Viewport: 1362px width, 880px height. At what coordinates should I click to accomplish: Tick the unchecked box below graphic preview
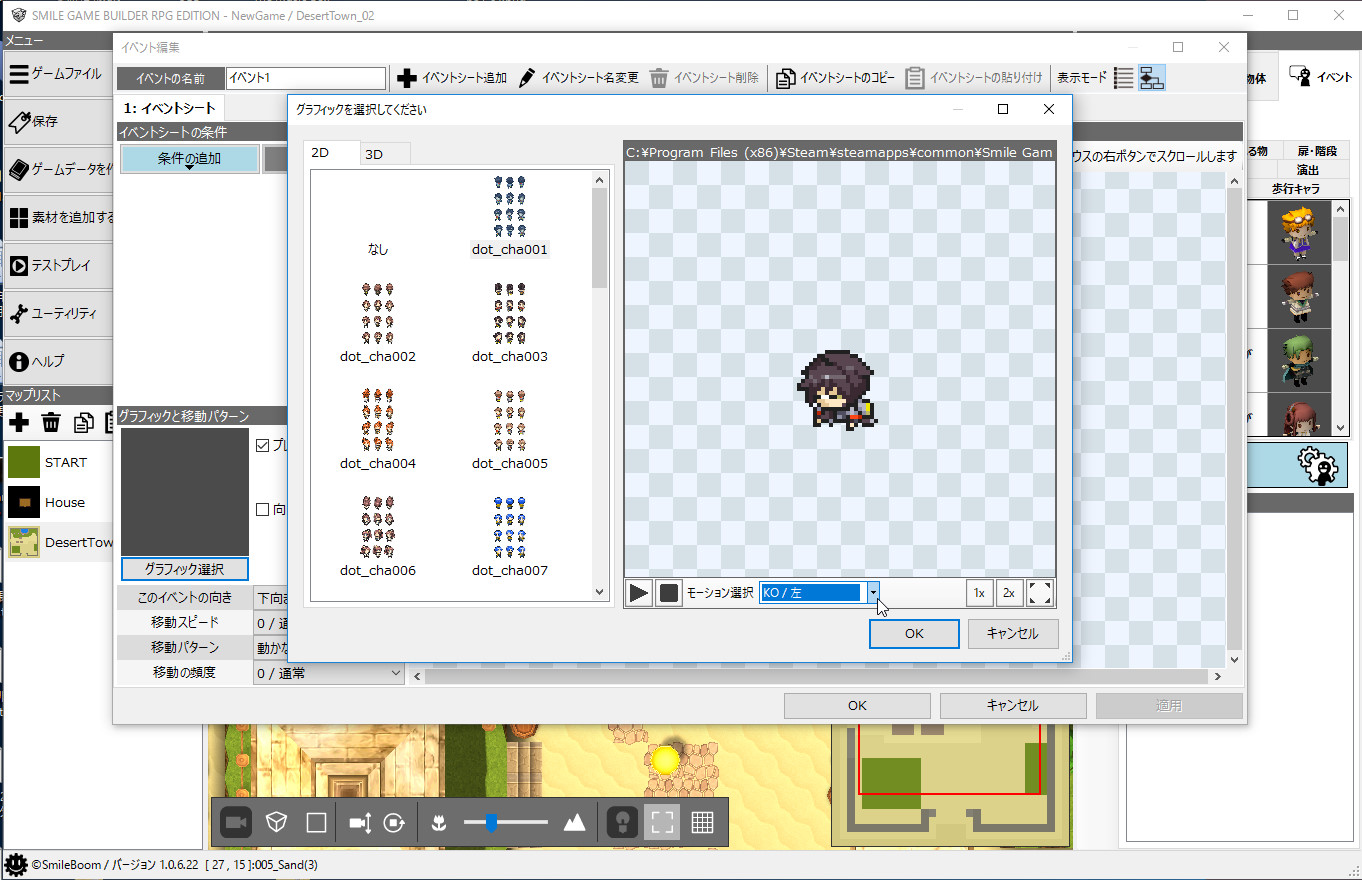click(263, 509)
